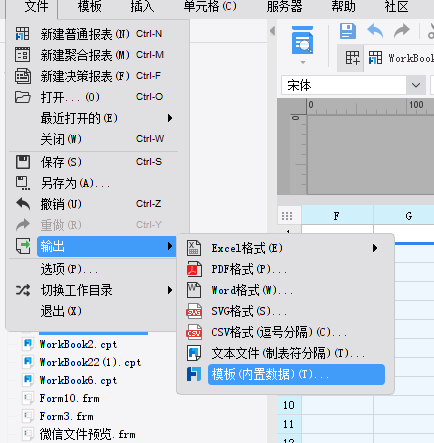The height and width of the screenshot is (443, 434).
Task: Choose 选项(P)... menu entry
Action: (x=93, y=269)
